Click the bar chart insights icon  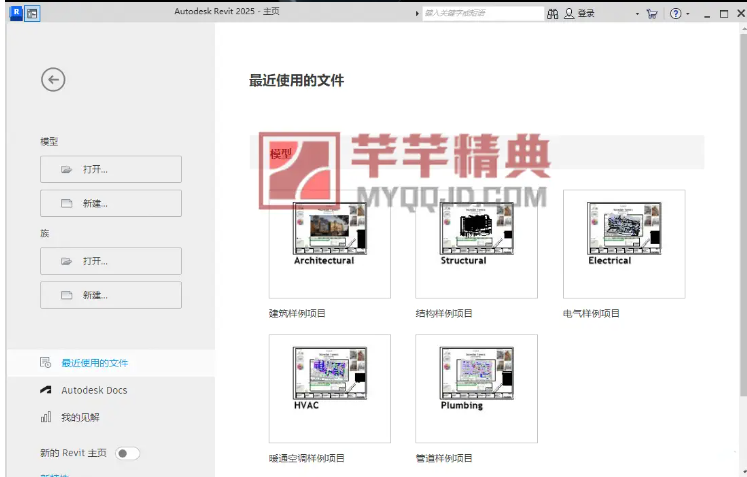coord(46,417)
